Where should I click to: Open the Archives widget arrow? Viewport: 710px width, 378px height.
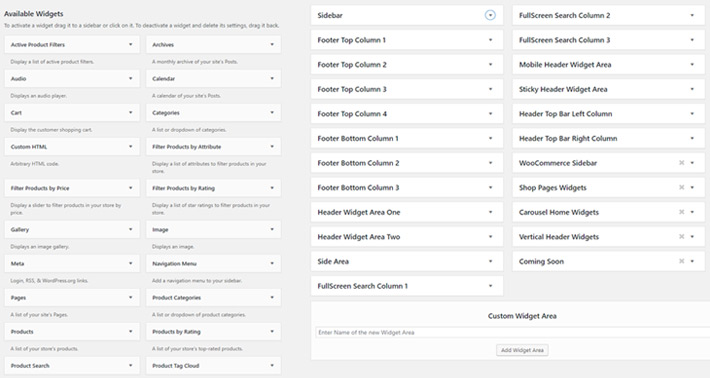click(272, 44)
